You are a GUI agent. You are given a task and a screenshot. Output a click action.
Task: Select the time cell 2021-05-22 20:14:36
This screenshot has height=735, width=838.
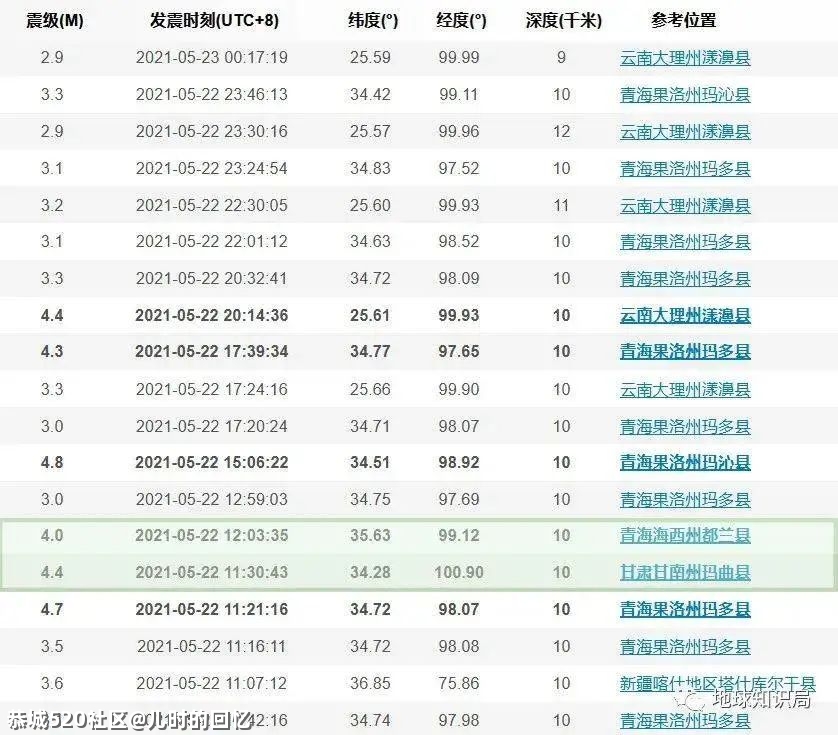tap(212, 315)
